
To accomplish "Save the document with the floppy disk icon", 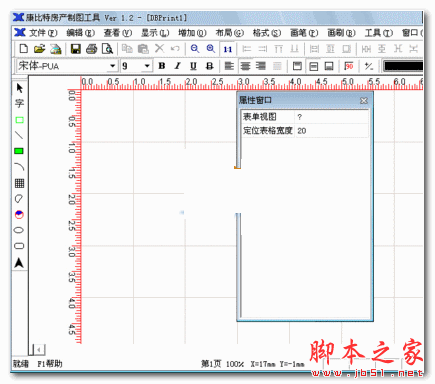I will coord(76,49).
